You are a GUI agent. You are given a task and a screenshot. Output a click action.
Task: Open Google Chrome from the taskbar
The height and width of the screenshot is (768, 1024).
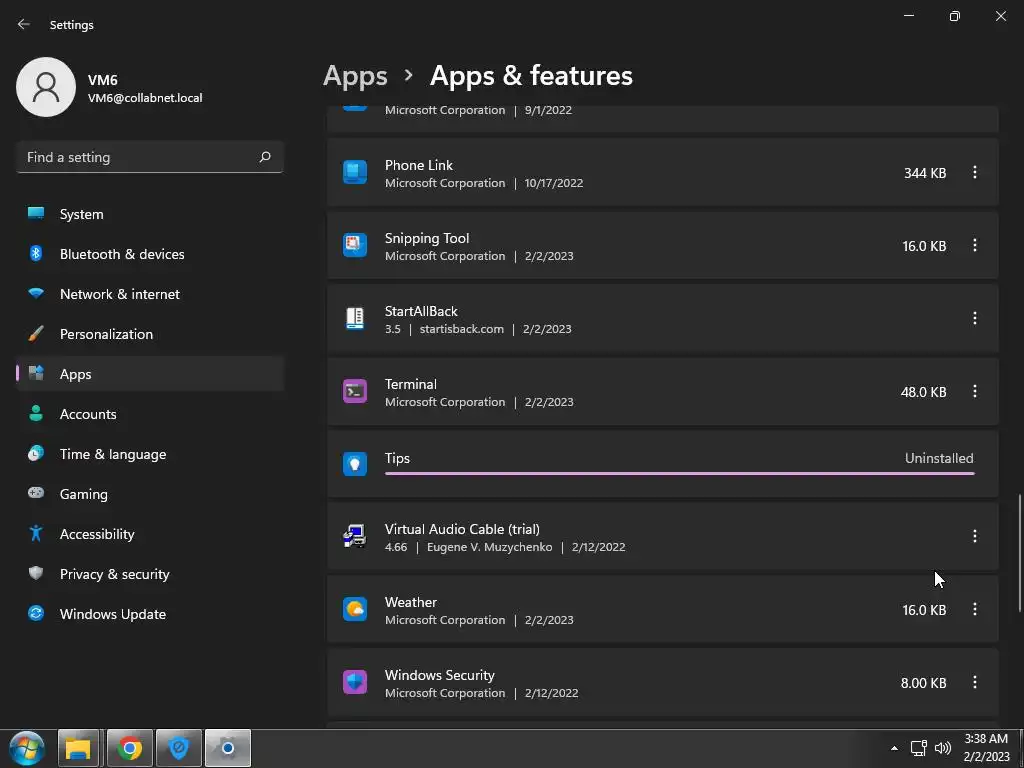pos(129,748)
